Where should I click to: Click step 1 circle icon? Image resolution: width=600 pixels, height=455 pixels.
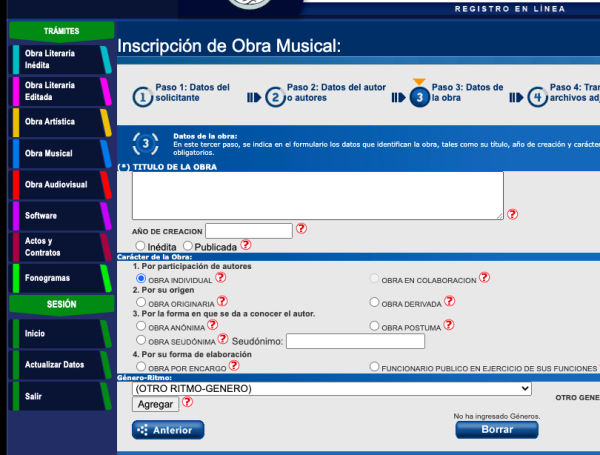pyautogui.click(x=143, y=97)
